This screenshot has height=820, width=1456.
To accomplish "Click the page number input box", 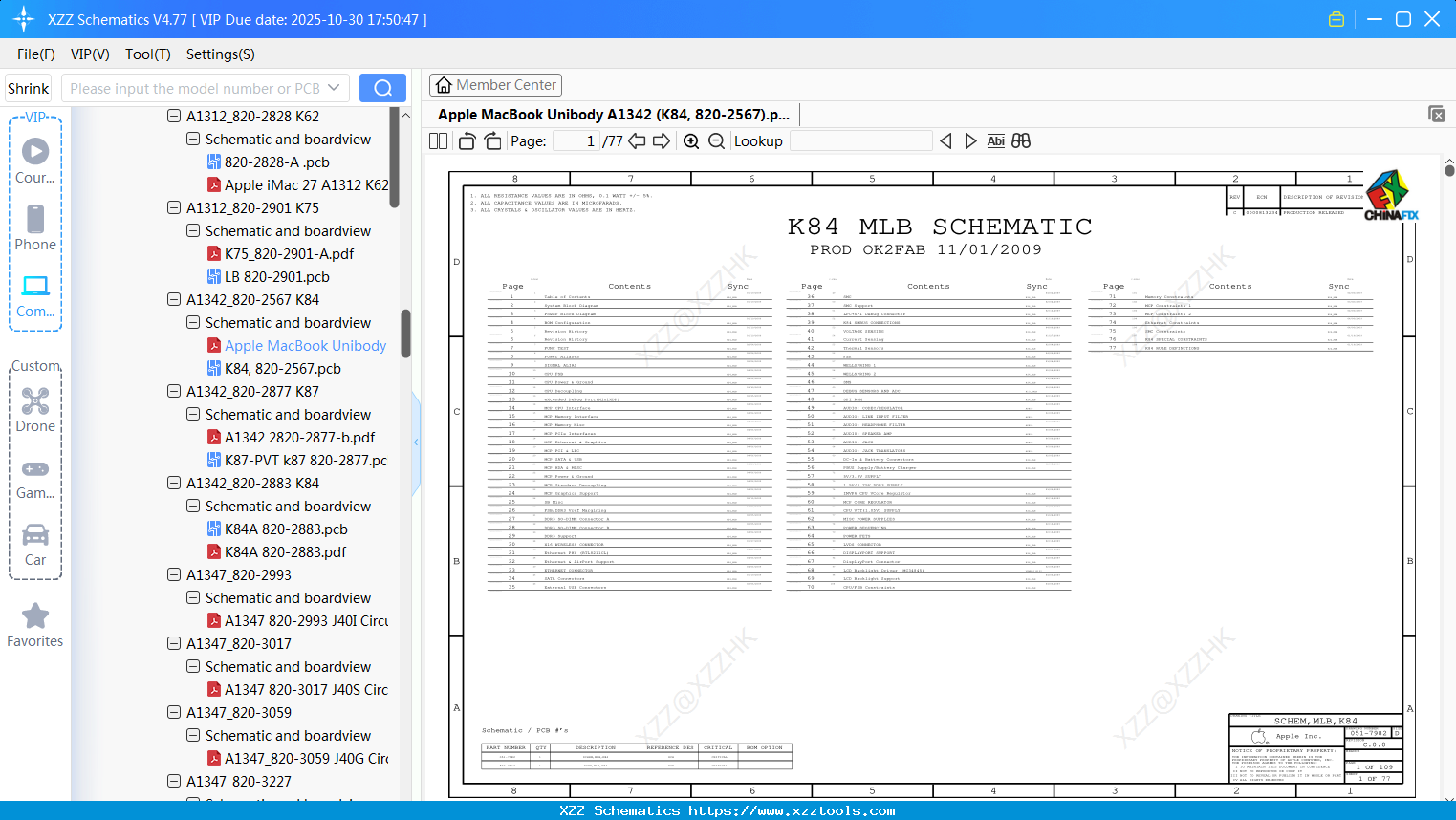I will coord(576,140).
